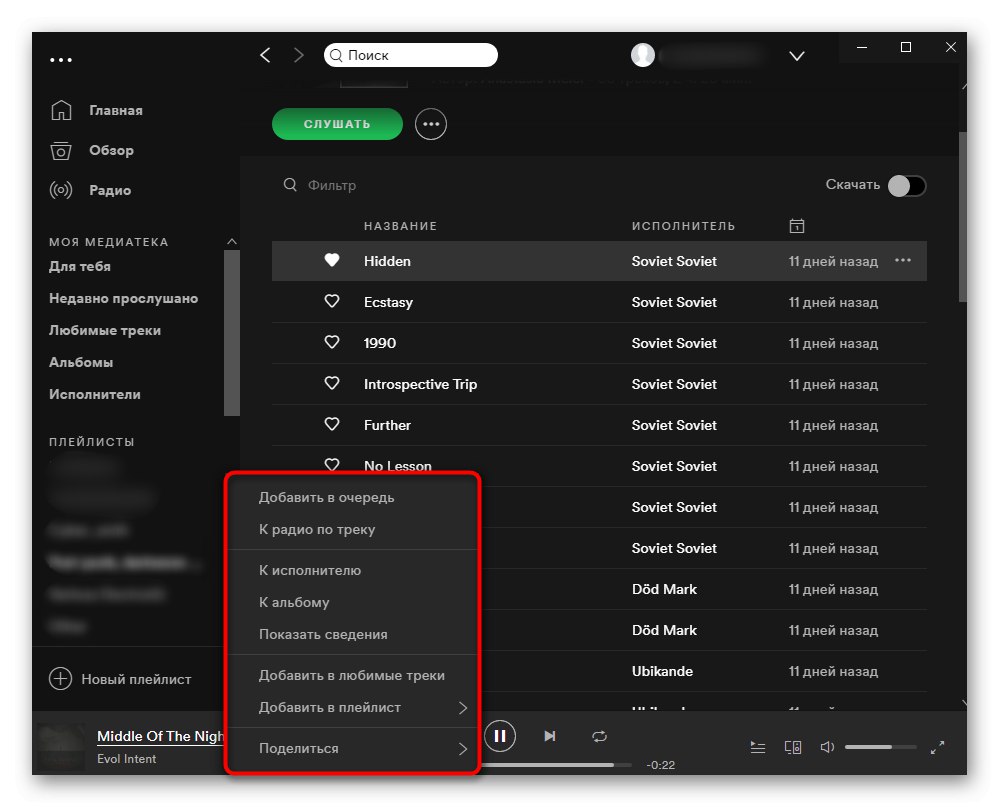Click the Фильтр filter field
The width and height of the screenshot is (999, 807).
[x=331, y=185]
